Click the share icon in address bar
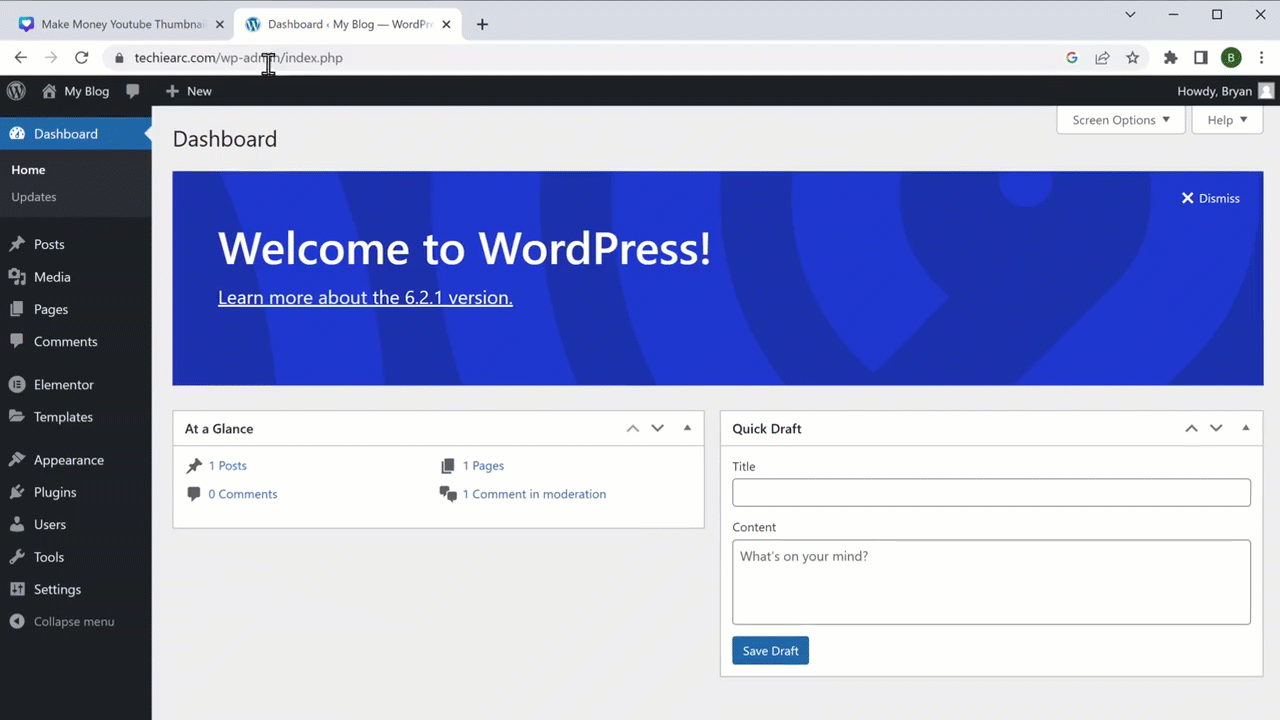This screenshot has width=1280, height=720. click(x=1102, y=58)
